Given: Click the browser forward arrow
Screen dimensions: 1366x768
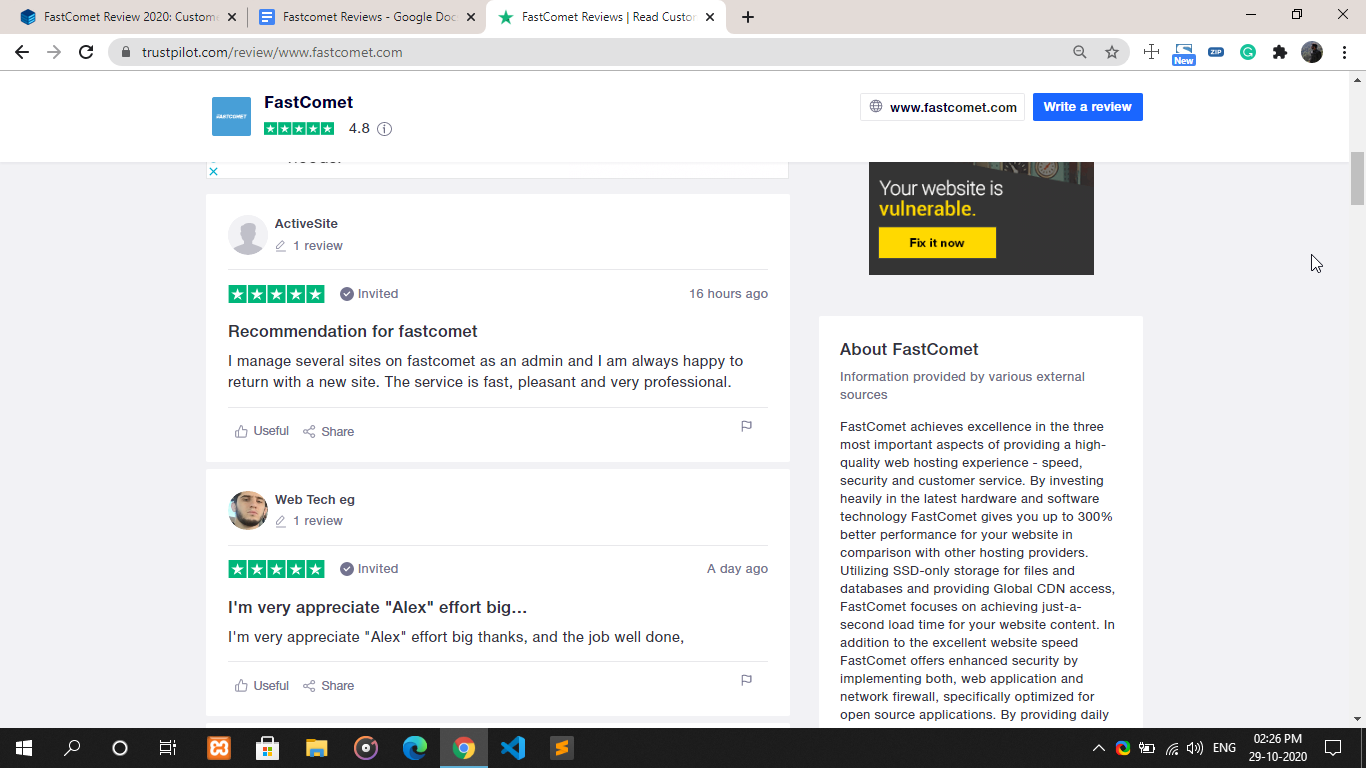Looking at the screenshot, I should [x=54, y=52].
